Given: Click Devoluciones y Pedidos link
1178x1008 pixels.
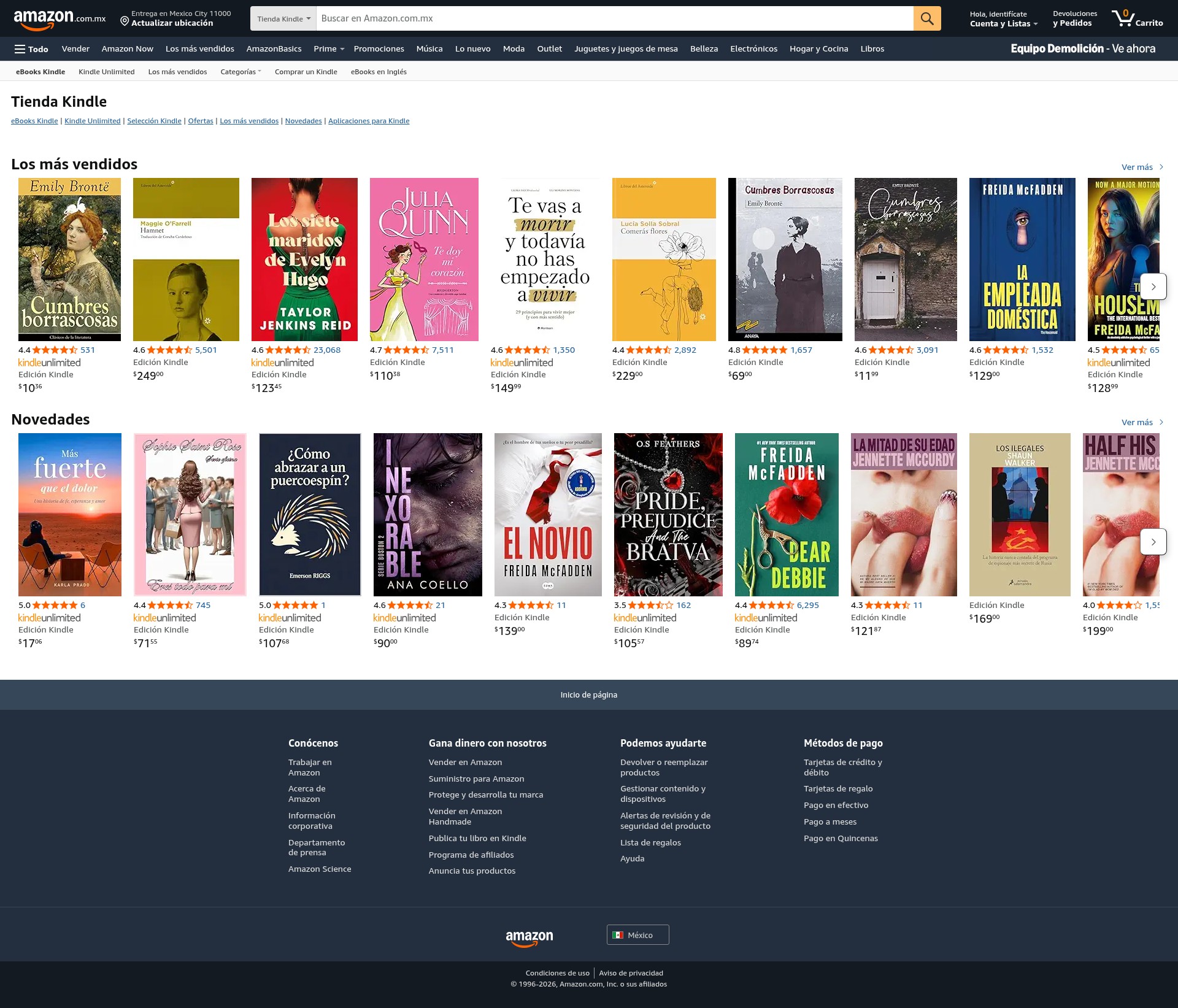Looking at the screenshot, I should coord(1074,18).
